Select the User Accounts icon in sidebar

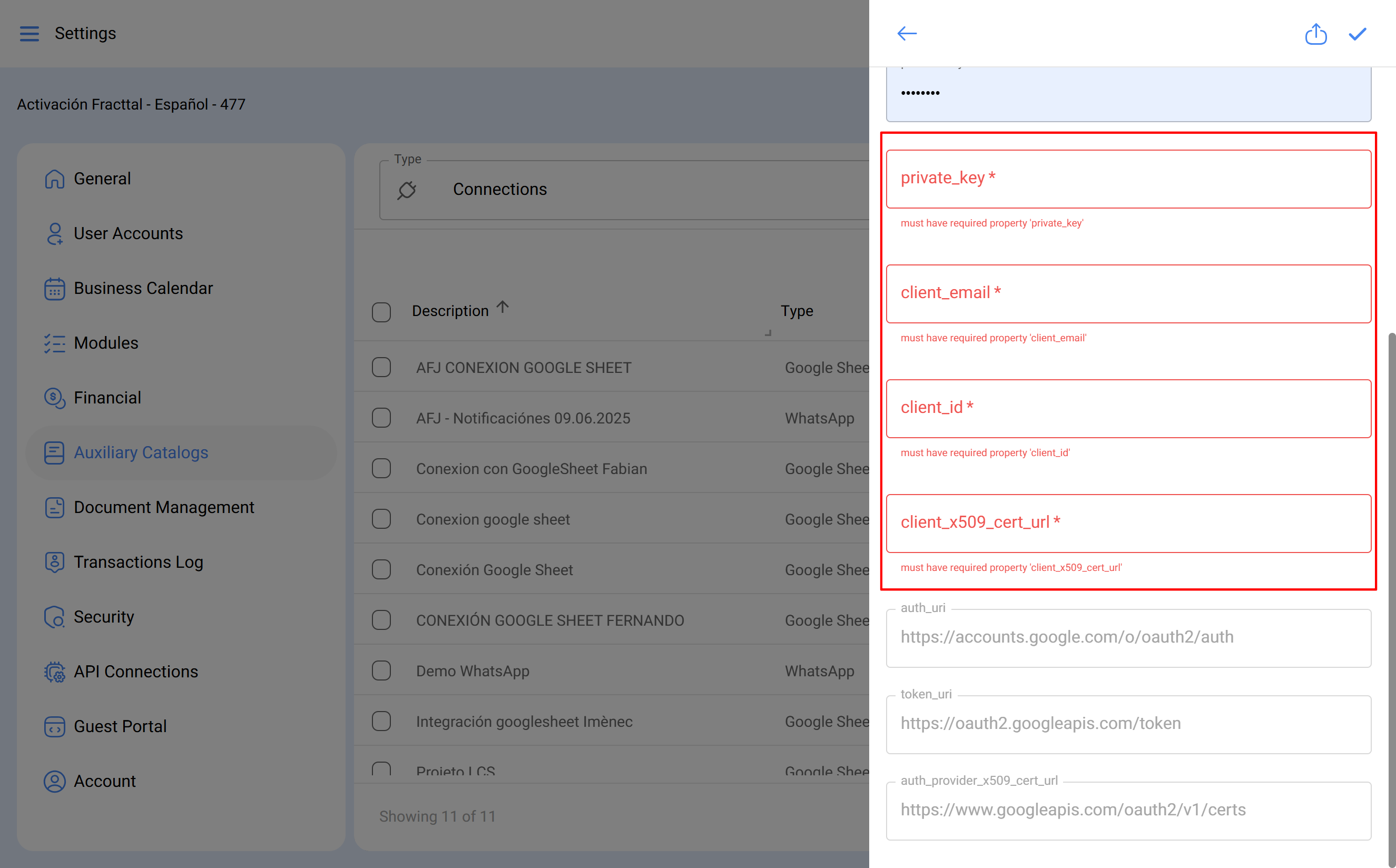pyautogui.click(x=55, y=233)
